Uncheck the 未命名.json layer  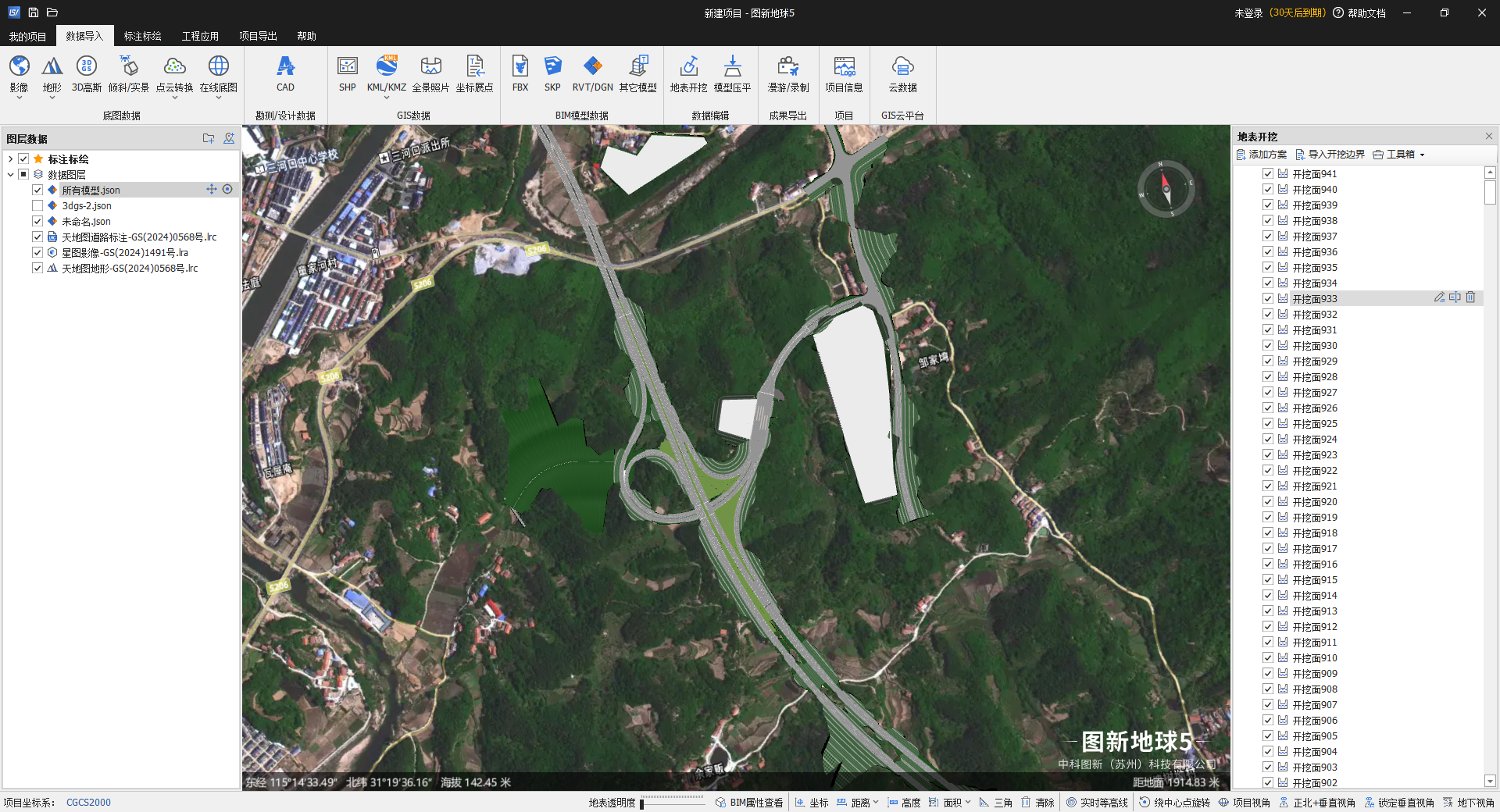pos(37,221)
